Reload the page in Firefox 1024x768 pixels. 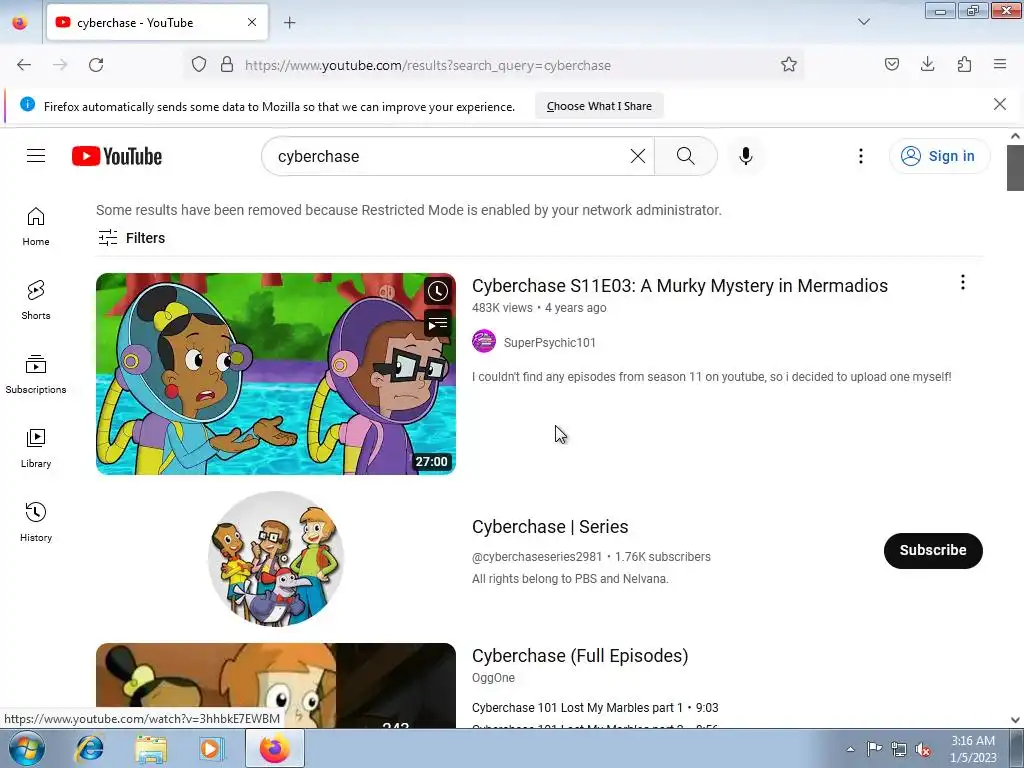96,65
